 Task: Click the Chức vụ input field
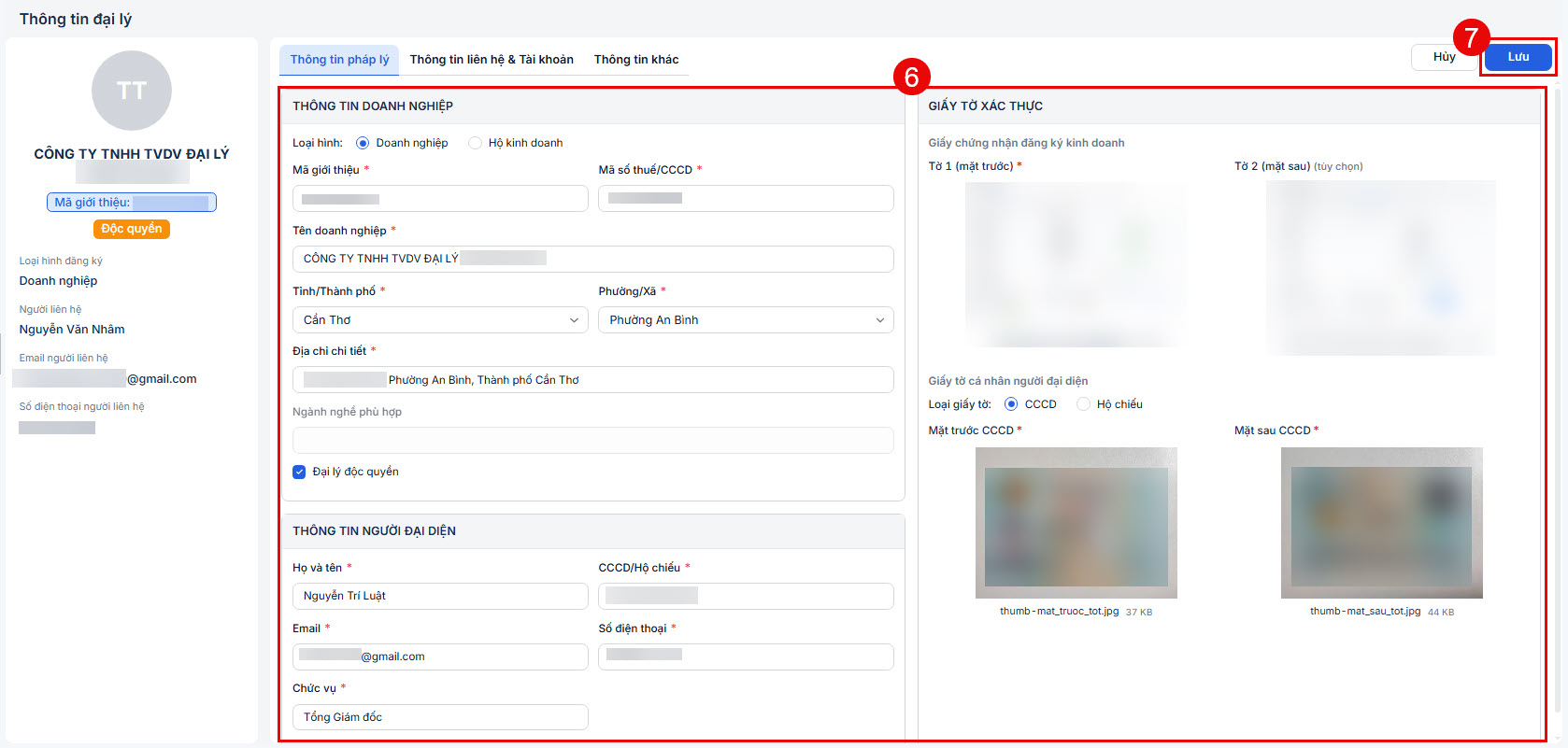440,717
